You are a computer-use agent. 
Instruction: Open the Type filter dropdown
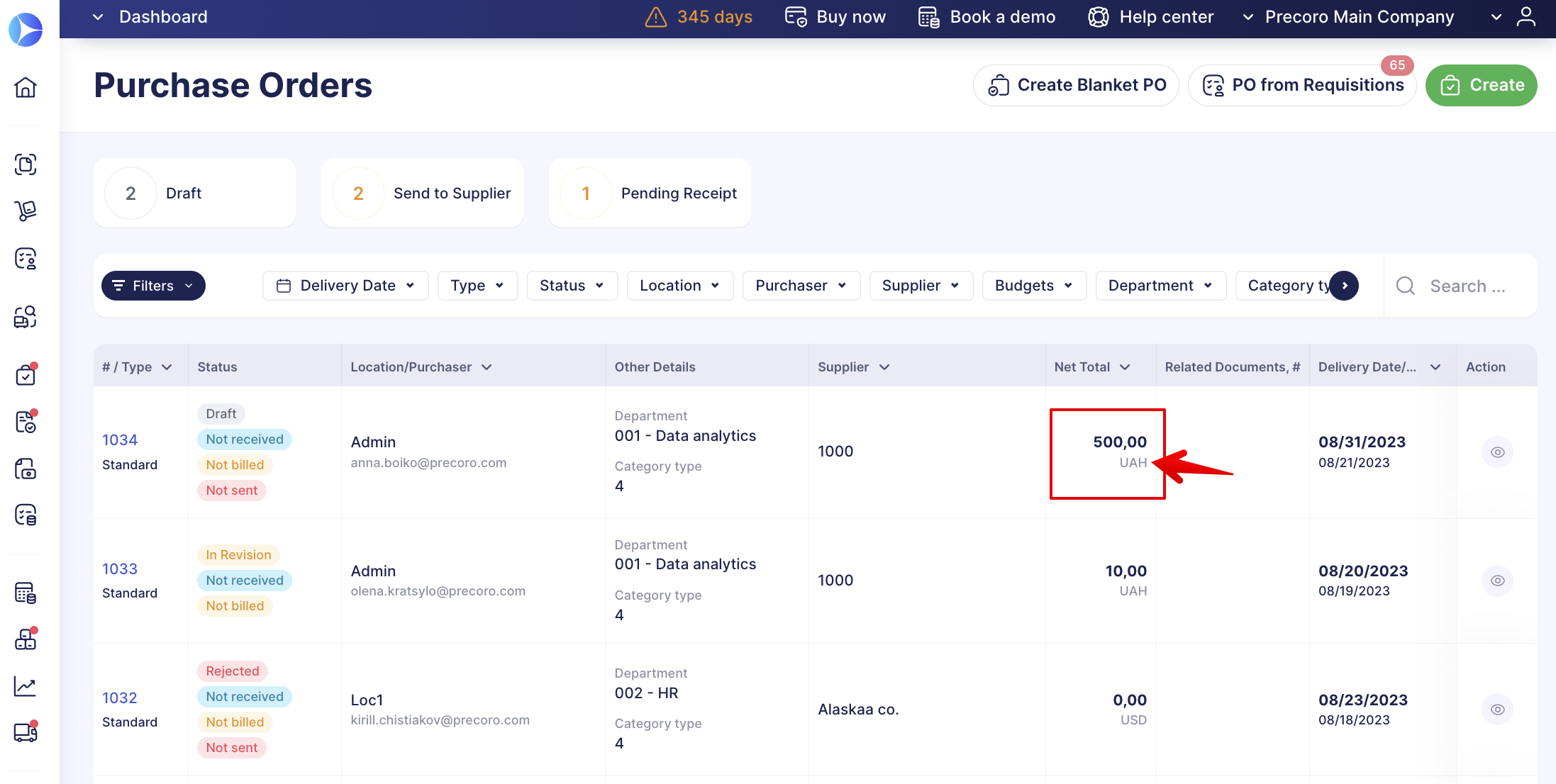click(x=477, y=286)
